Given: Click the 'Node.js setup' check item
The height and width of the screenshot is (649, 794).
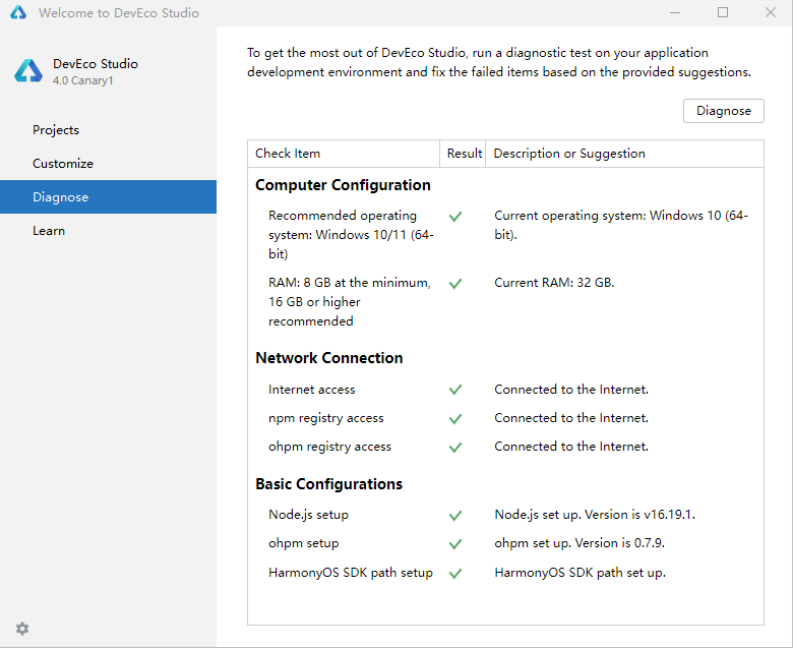Looking at the screenshot, I should tap(308, 515).
